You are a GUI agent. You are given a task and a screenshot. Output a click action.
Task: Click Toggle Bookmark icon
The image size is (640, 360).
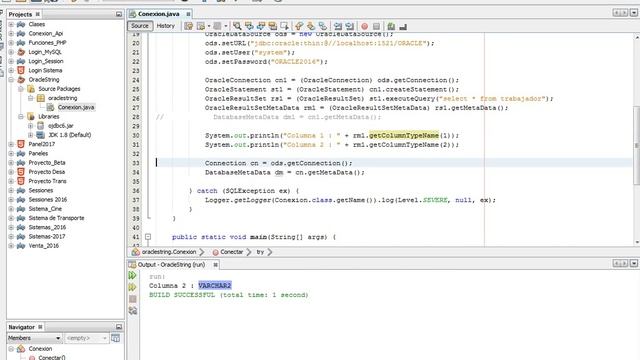[322, 26]
